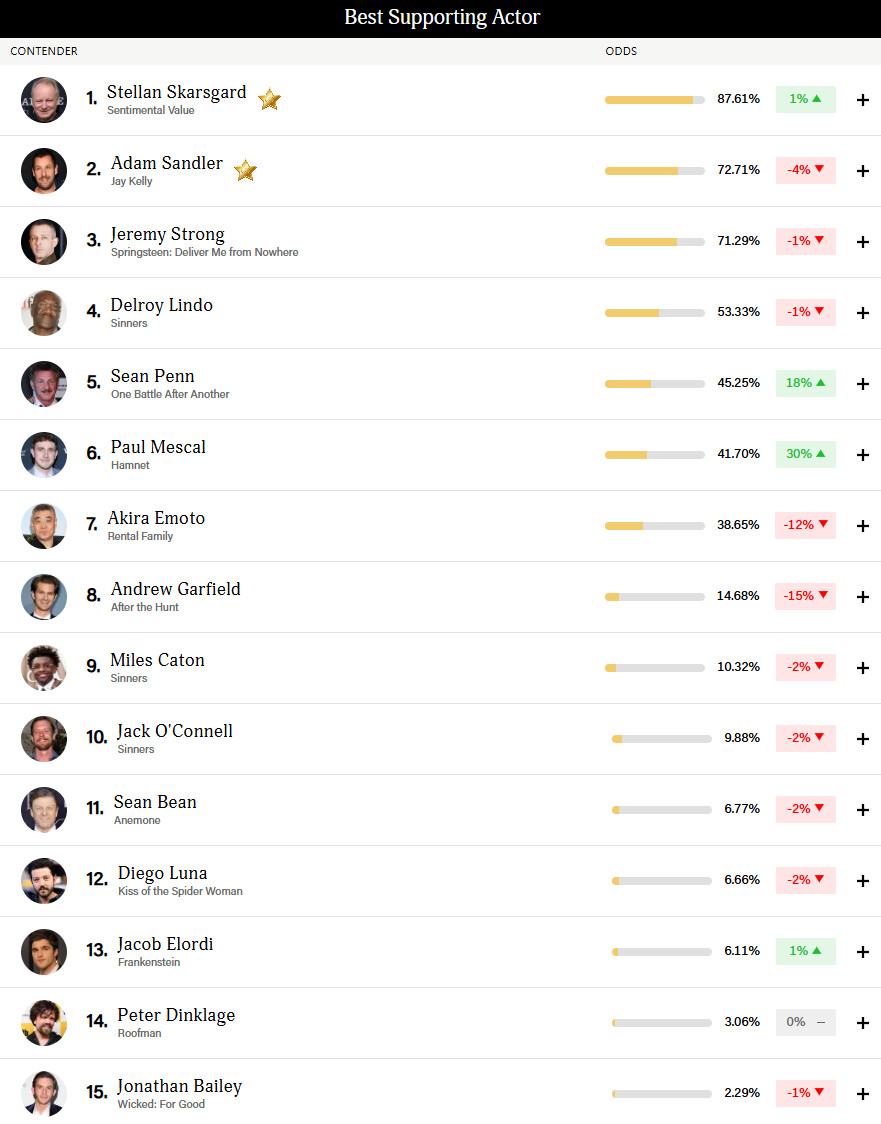The width and height of the screenshot is (881, 1124).
Task: Click Miles Caton's profile photo
Action: (x=44, y=668)
